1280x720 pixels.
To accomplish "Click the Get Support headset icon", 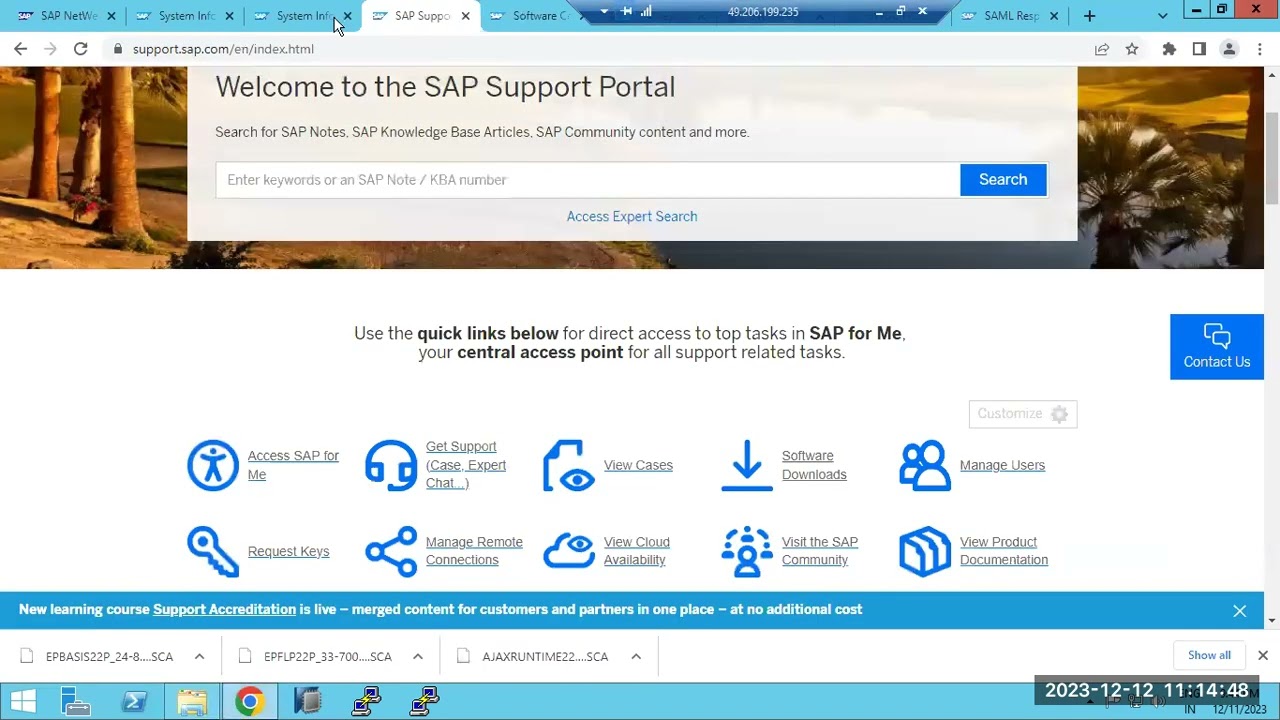I will click(x=391, y=465).
